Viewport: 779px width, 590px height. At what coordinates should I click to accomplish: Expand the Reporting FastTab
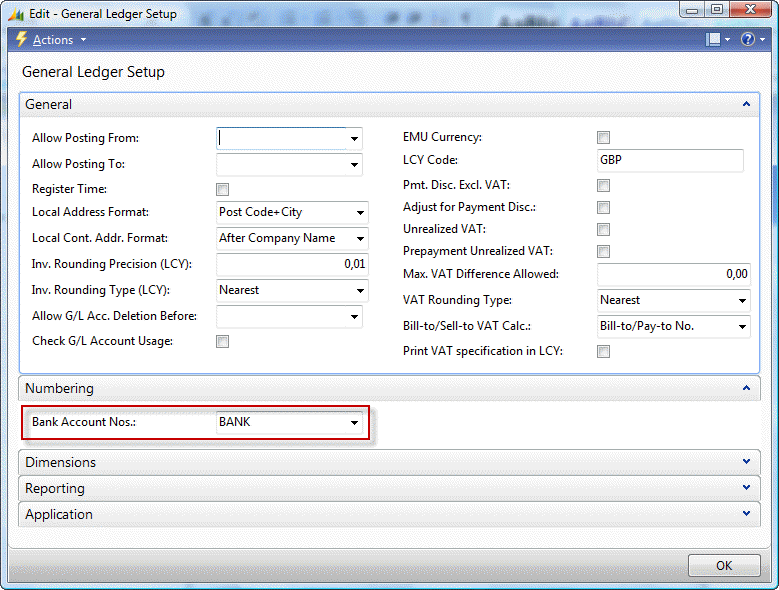pos(746,488)
